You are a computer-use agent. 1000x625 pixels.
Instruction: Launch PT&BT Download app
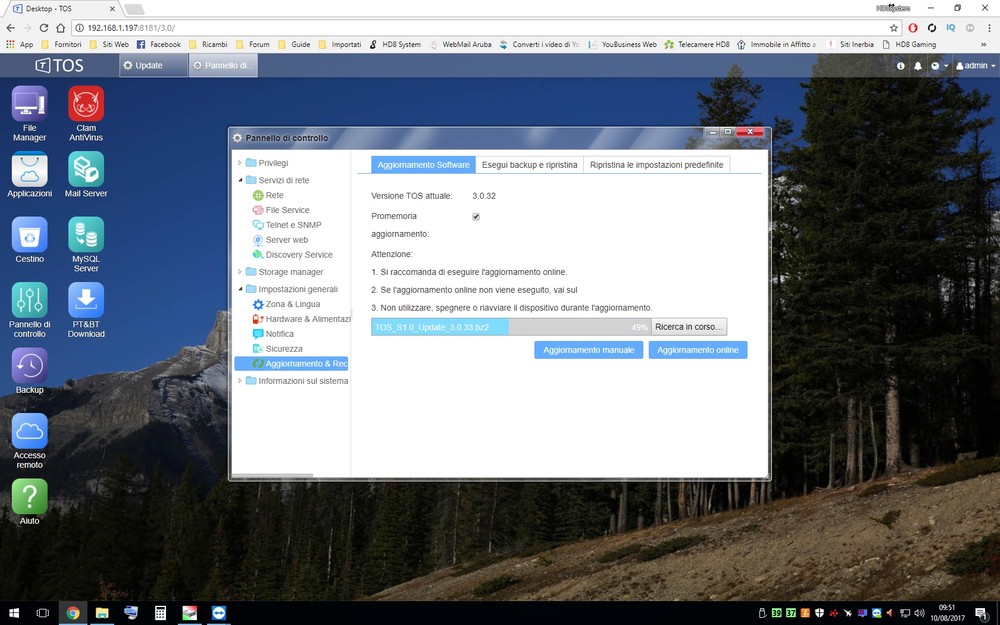pyautogui.click(x=86, y=300)
